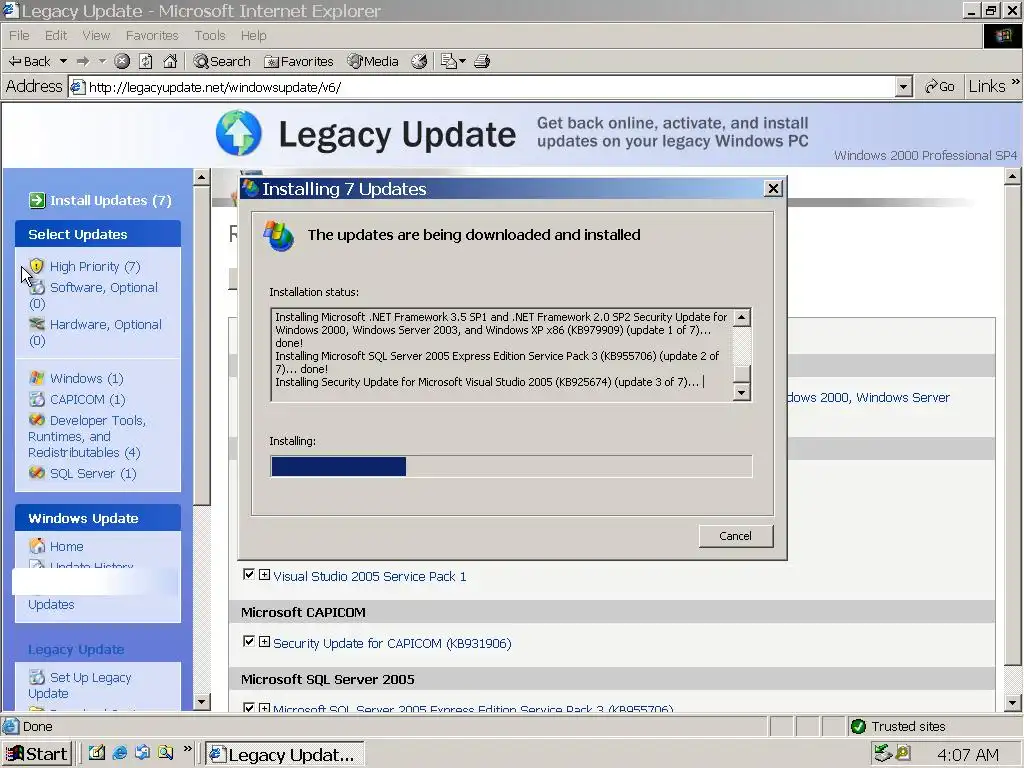Click the Legacy Update globe logo
This screenshot has height=768, width=1024.
coord(239,133)
